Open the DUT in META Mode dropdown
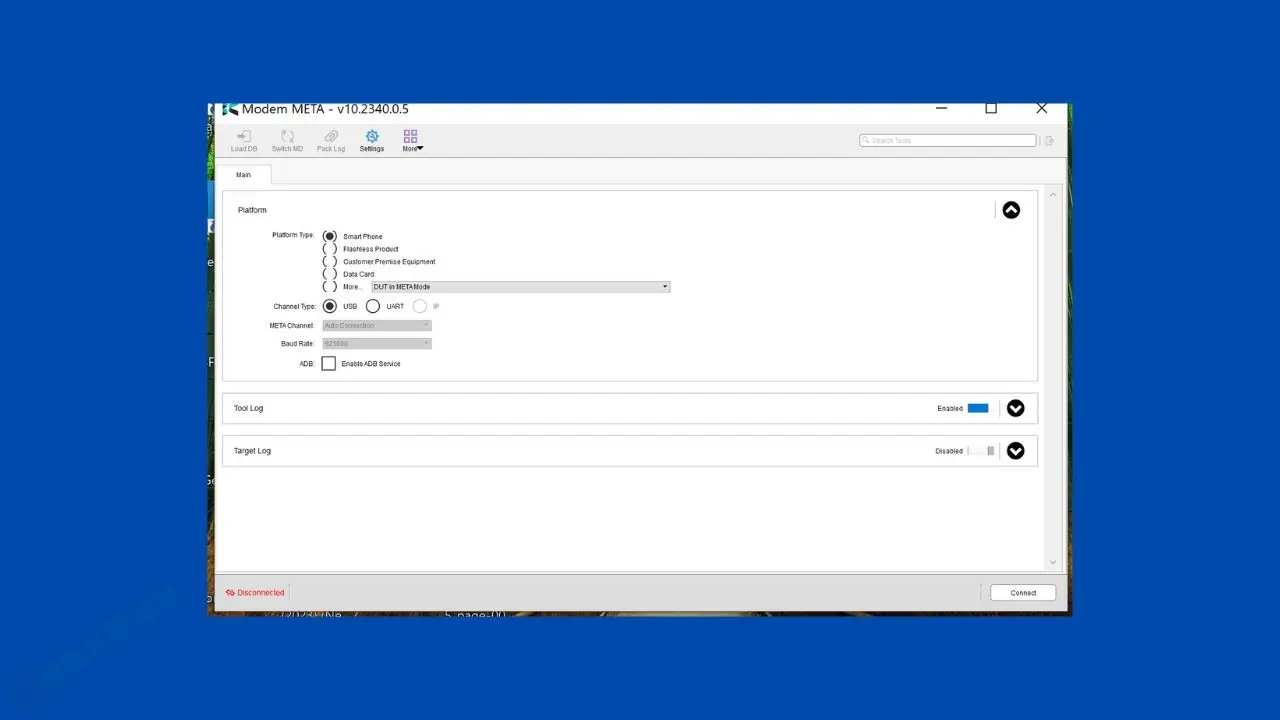Screen dimensions: 1280x720 point(521,287)
